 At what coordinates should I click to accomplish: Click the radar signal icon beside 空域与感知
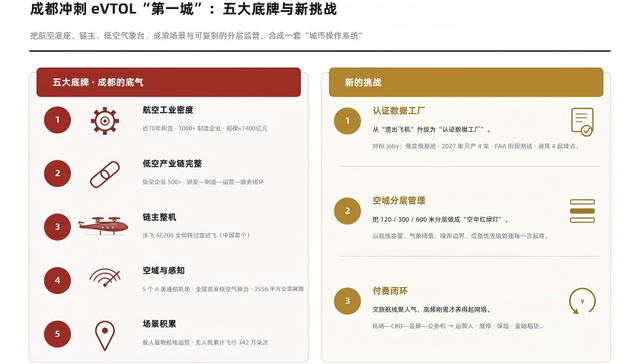(x=105, y=277)
